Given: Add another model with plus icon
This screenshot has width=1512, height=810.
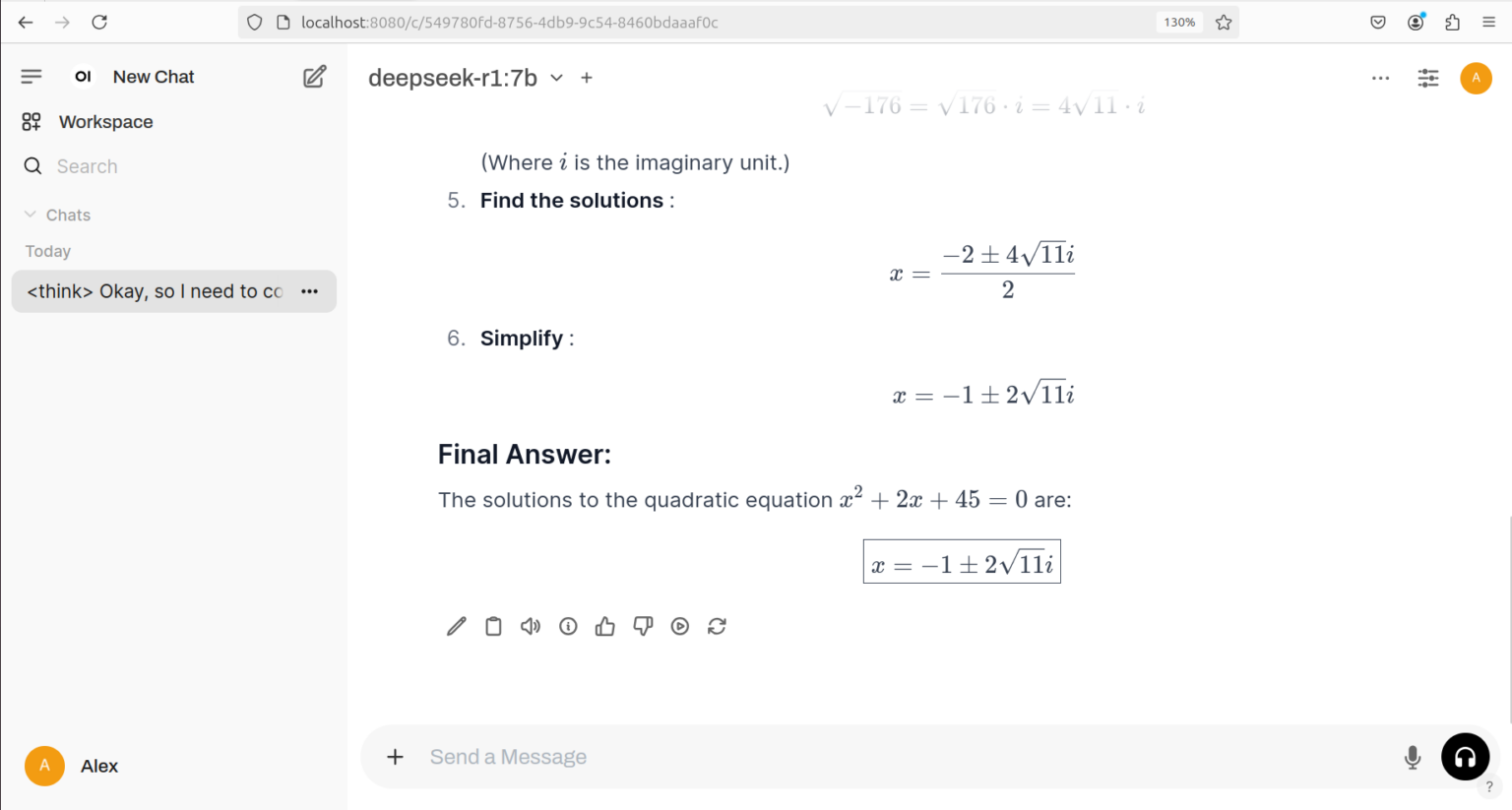Looking at the screenshot, I should tap(587, 78).
